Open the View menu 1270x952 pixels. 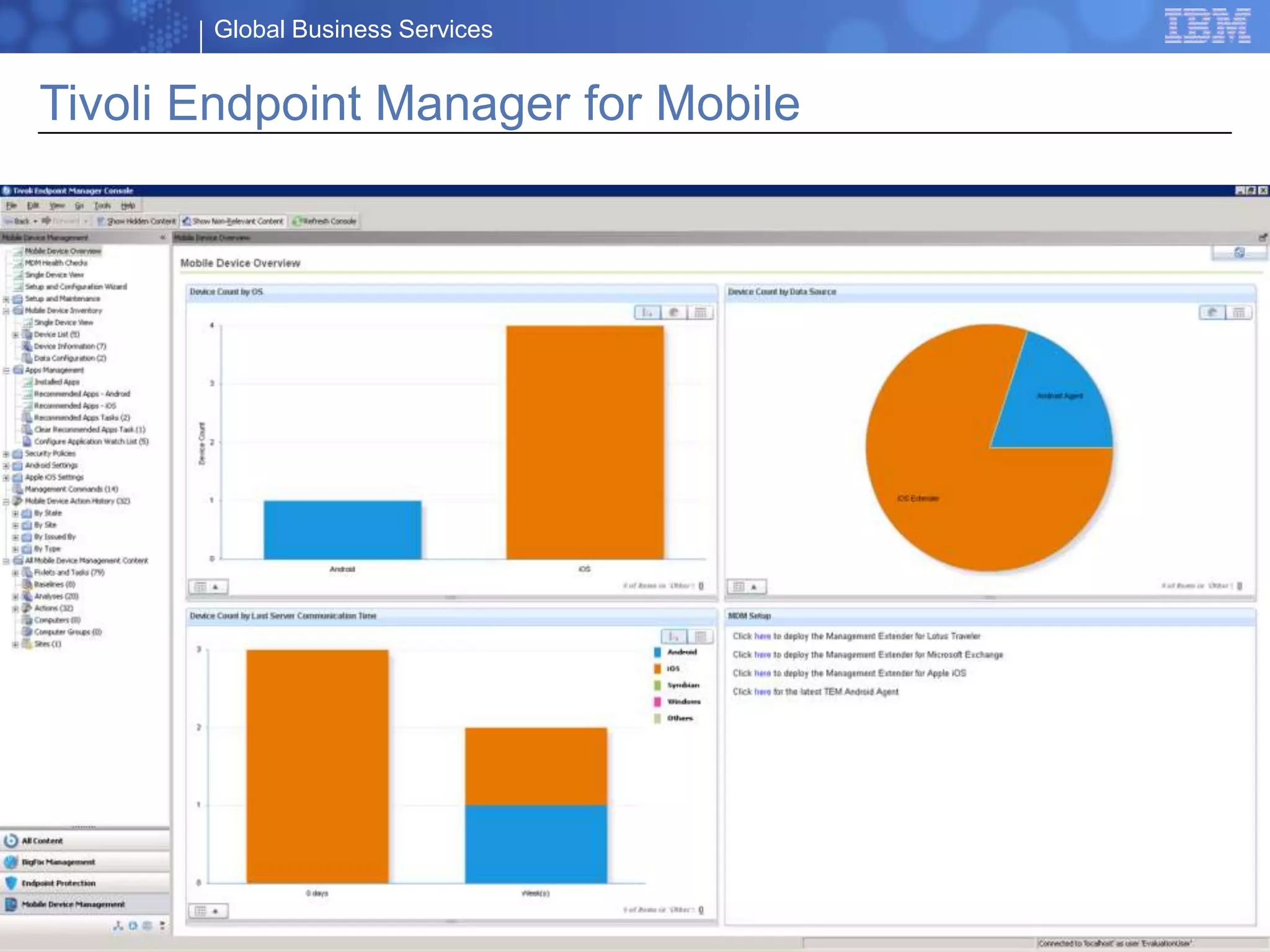57,206
